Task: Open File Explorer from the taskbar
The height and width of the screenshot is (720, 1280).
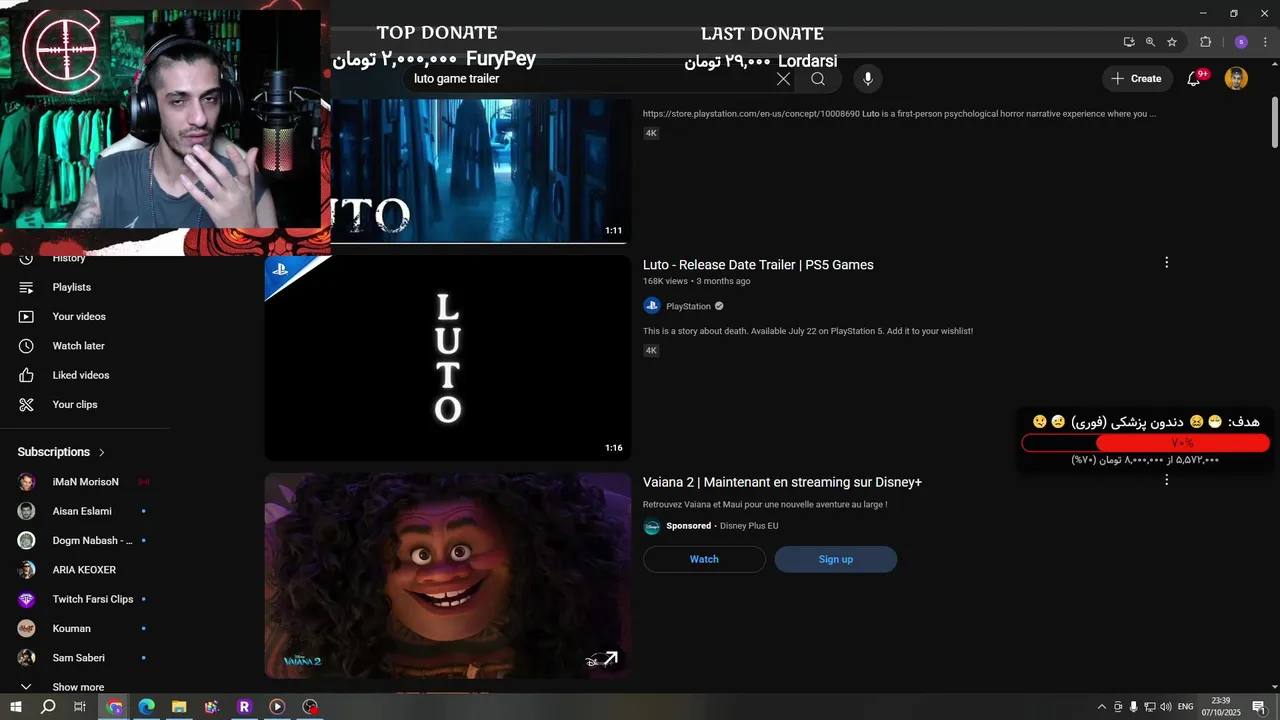Action: 179,707
